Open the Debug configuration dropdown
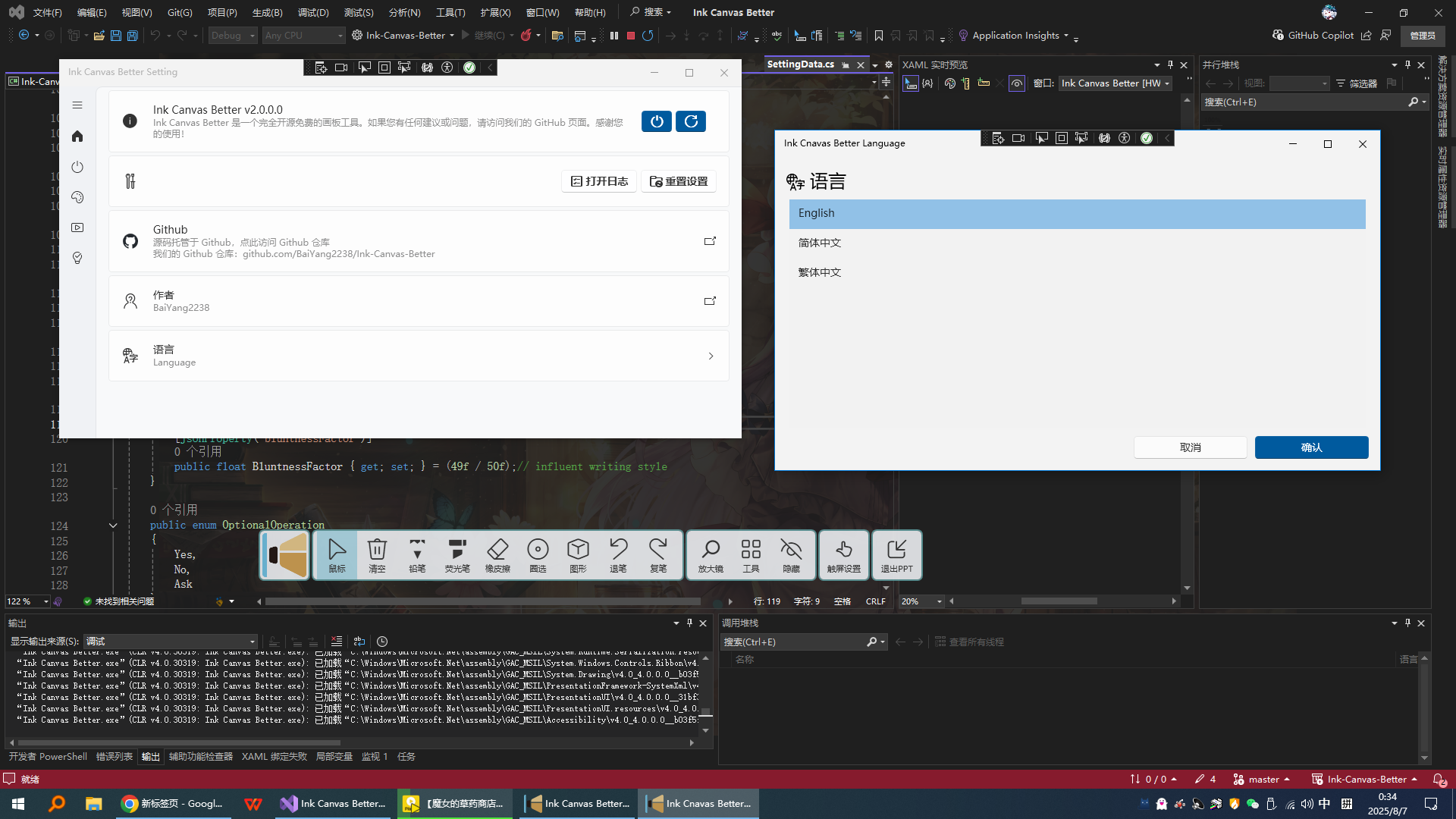This screenshot has width=1456, height=819. tap(233, 36)
